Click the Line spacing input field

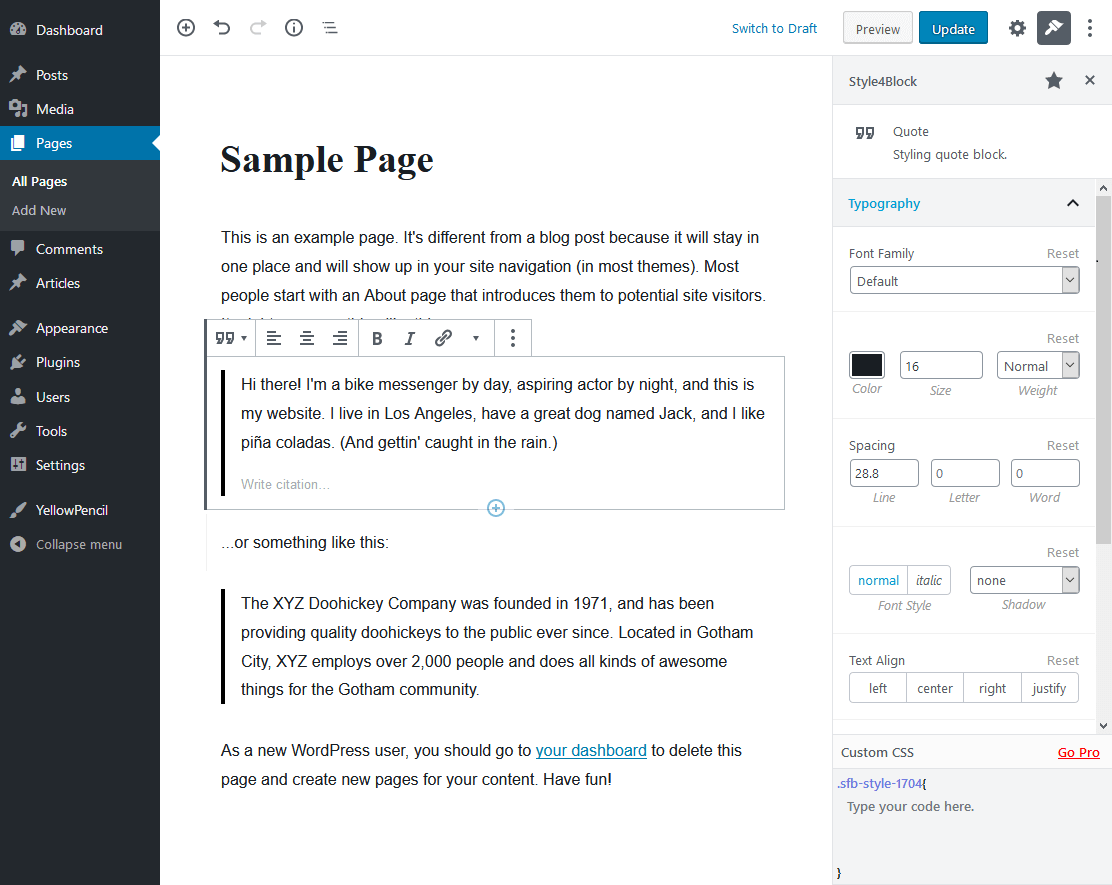click(x=883, y=472)
